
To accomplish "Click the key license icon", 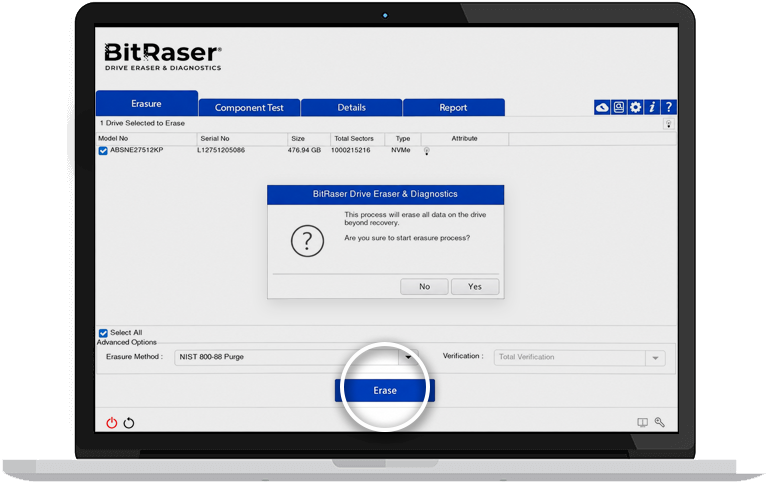I will (660, 422).
